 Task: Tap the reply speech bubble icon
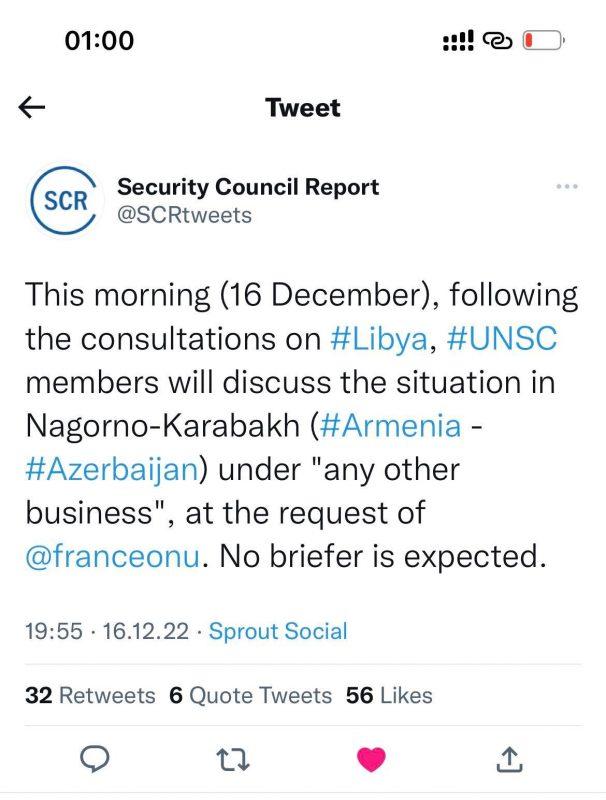point(94,758)
